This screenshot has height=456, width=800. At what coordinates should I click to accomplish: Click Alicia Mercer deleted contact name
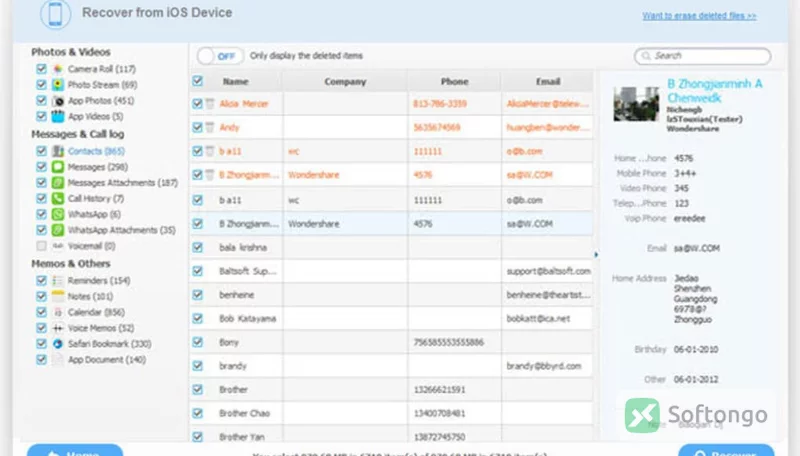point(243,104)
